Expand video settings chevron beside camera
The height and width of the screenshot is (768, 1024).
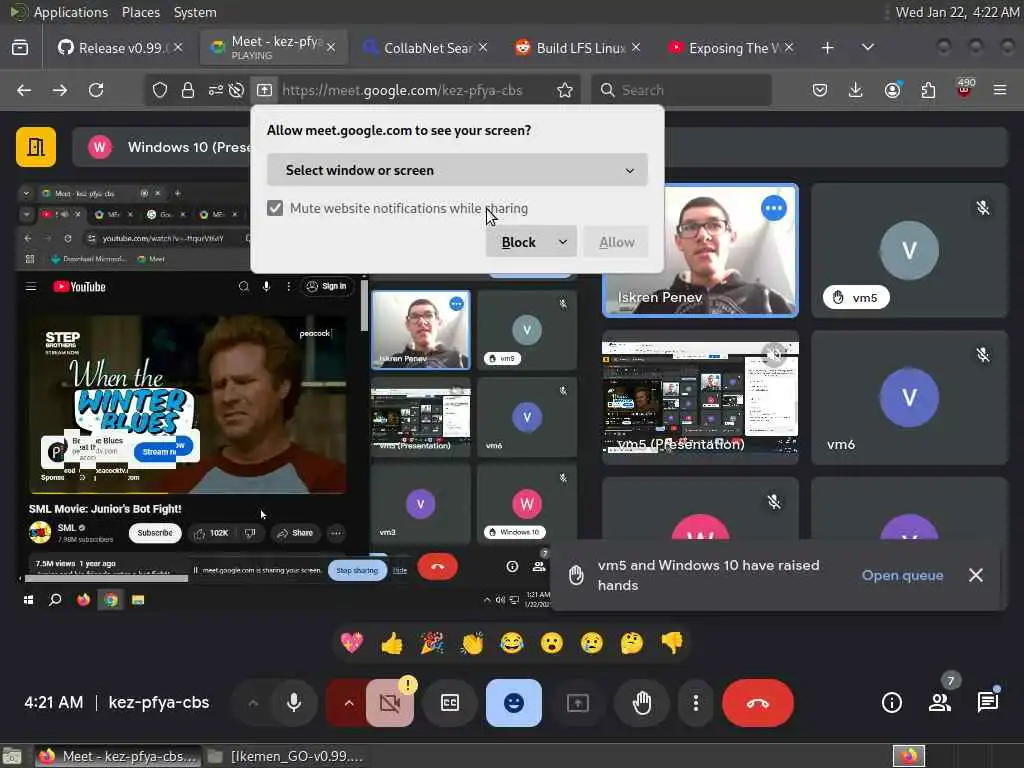349,703
